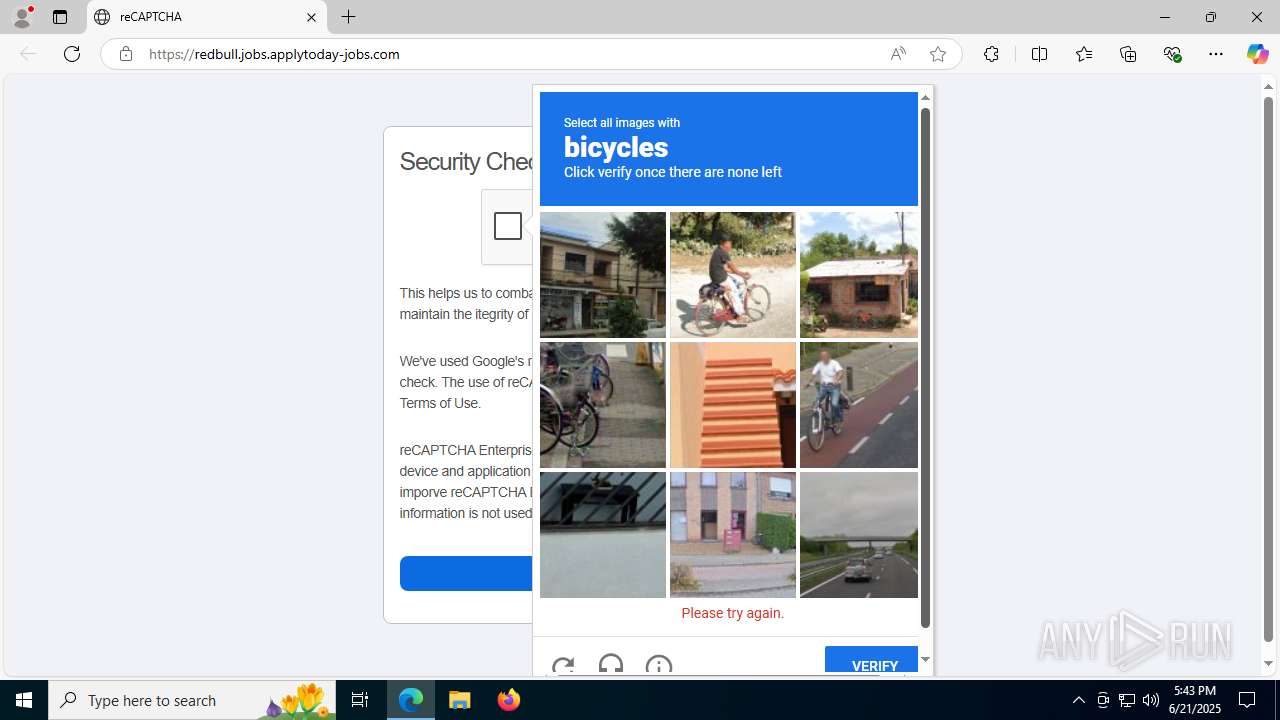
Task: Switch to the reCAPTCHA tab
Action: [x=206, y=17]
